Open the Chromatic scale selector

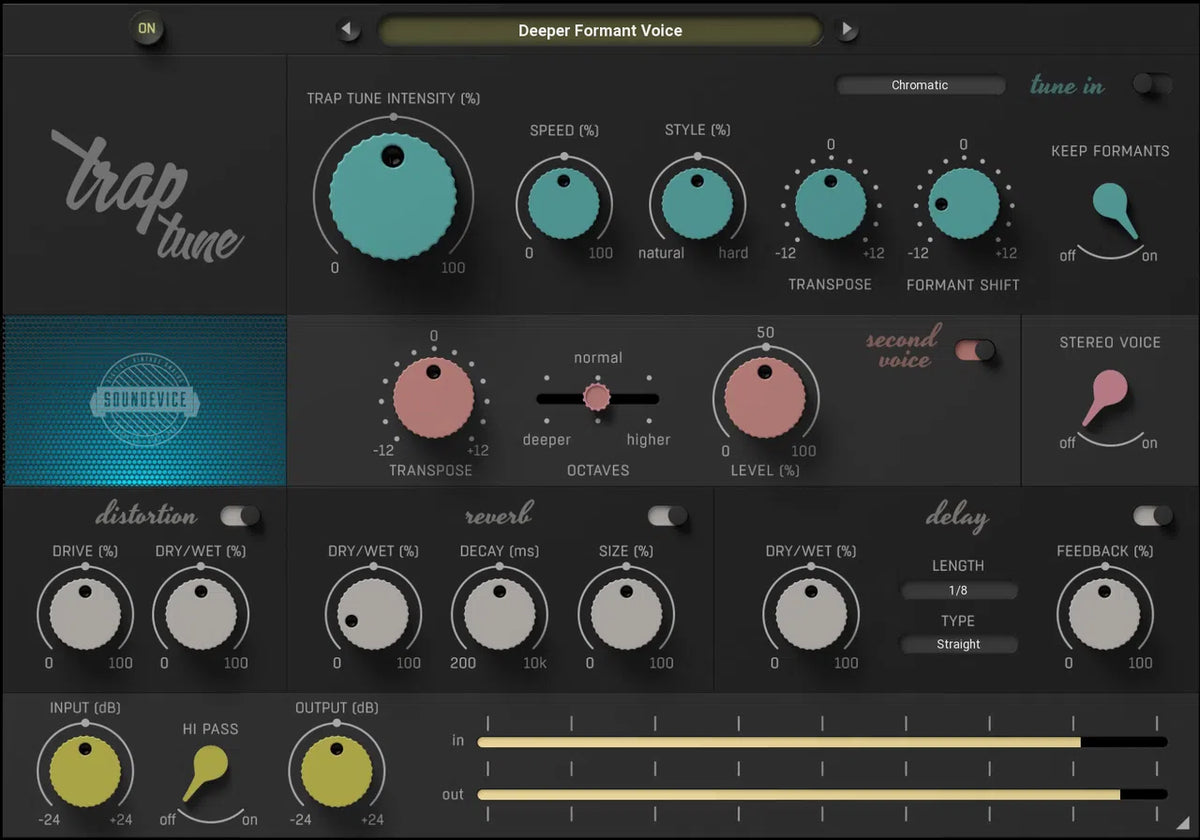click(x=919, y=85)
